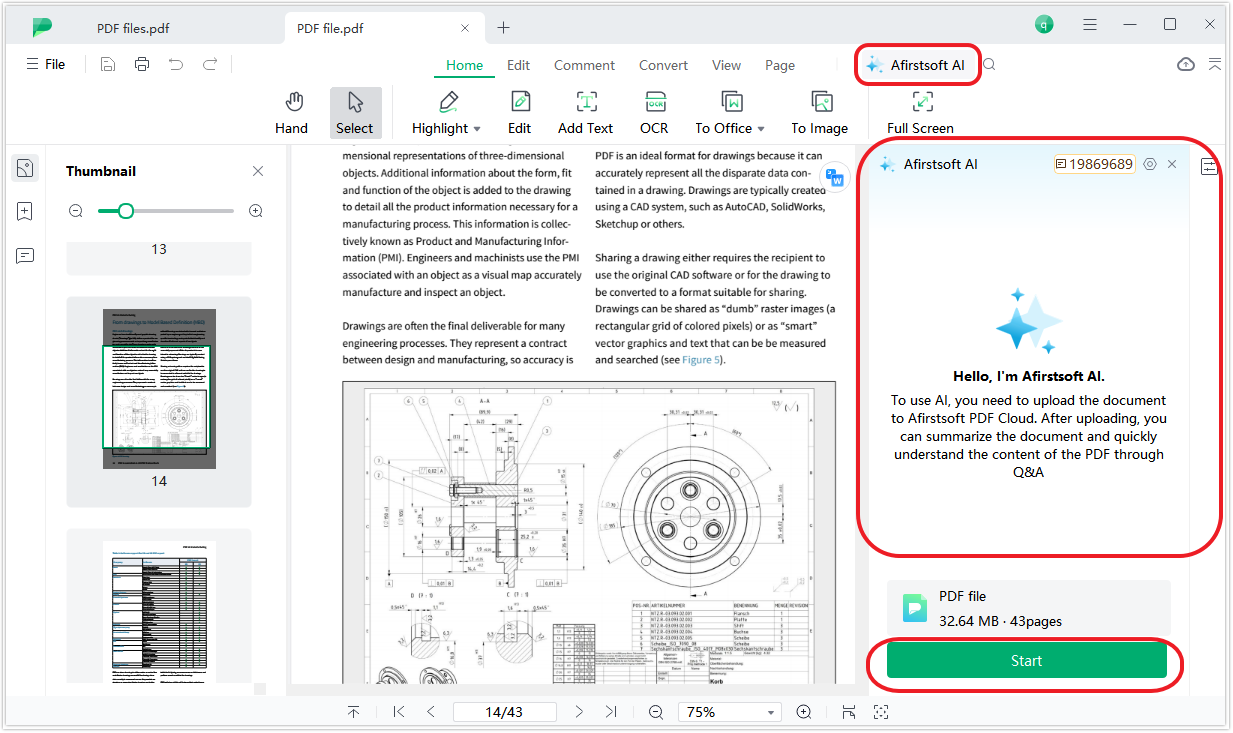
Task: Run the OCR tool
Action: [655, 112]
